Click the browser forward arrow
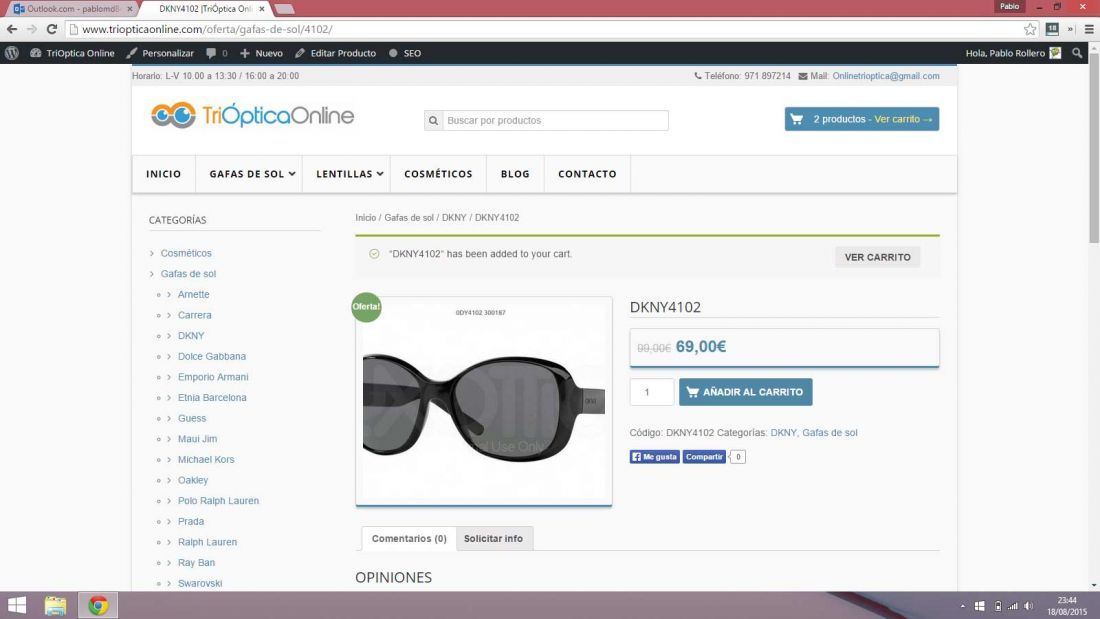Viewport: 1100px width, 619px height. [32, 29]
